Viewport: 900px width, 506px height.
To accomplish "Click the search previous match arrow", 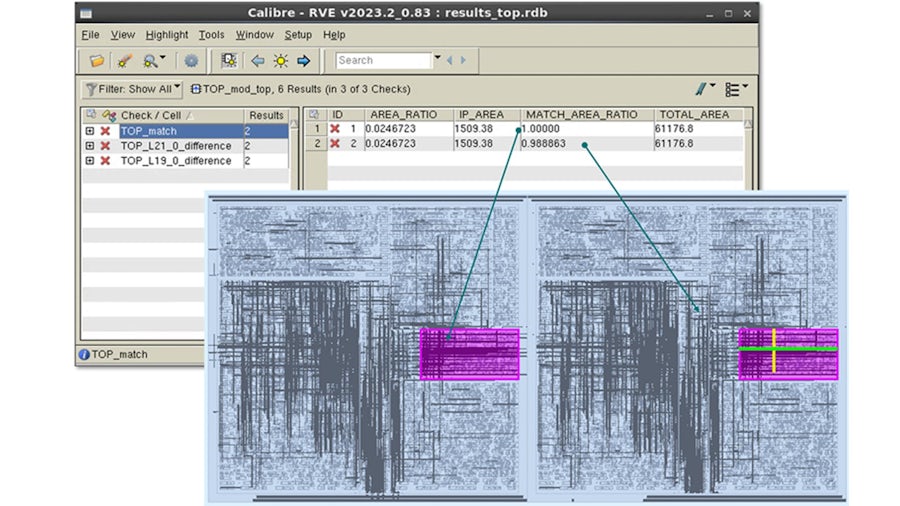I will tap(449, 60).
